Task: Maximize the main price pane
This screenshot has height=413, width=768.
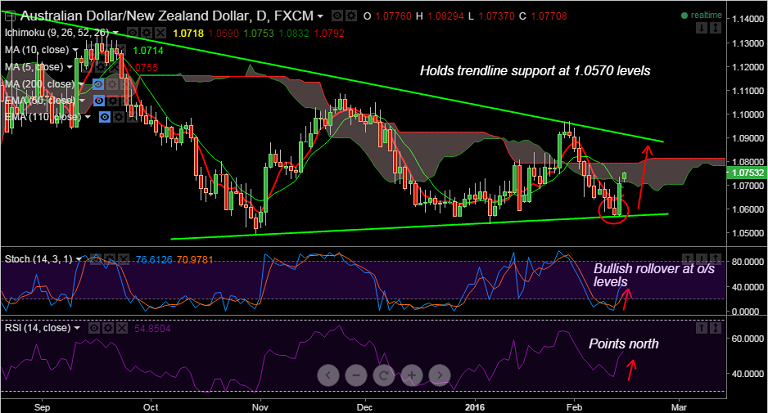Action: click(716, 28)
